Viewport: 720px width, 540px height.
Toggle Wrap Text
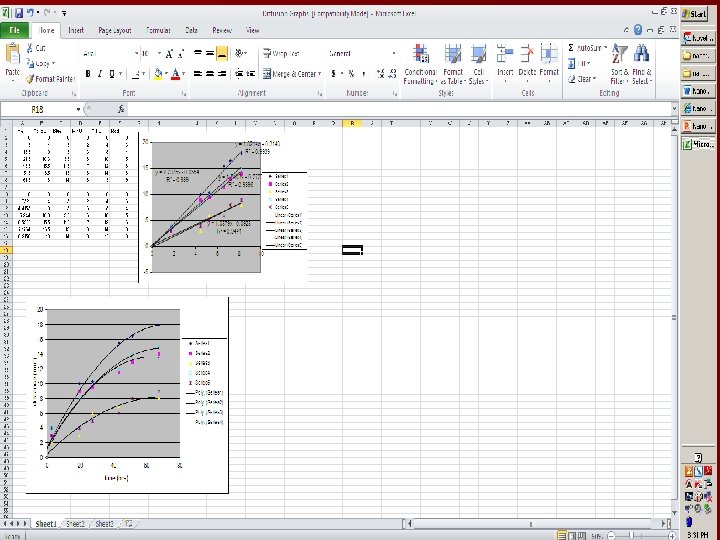(x=281, y=54)
